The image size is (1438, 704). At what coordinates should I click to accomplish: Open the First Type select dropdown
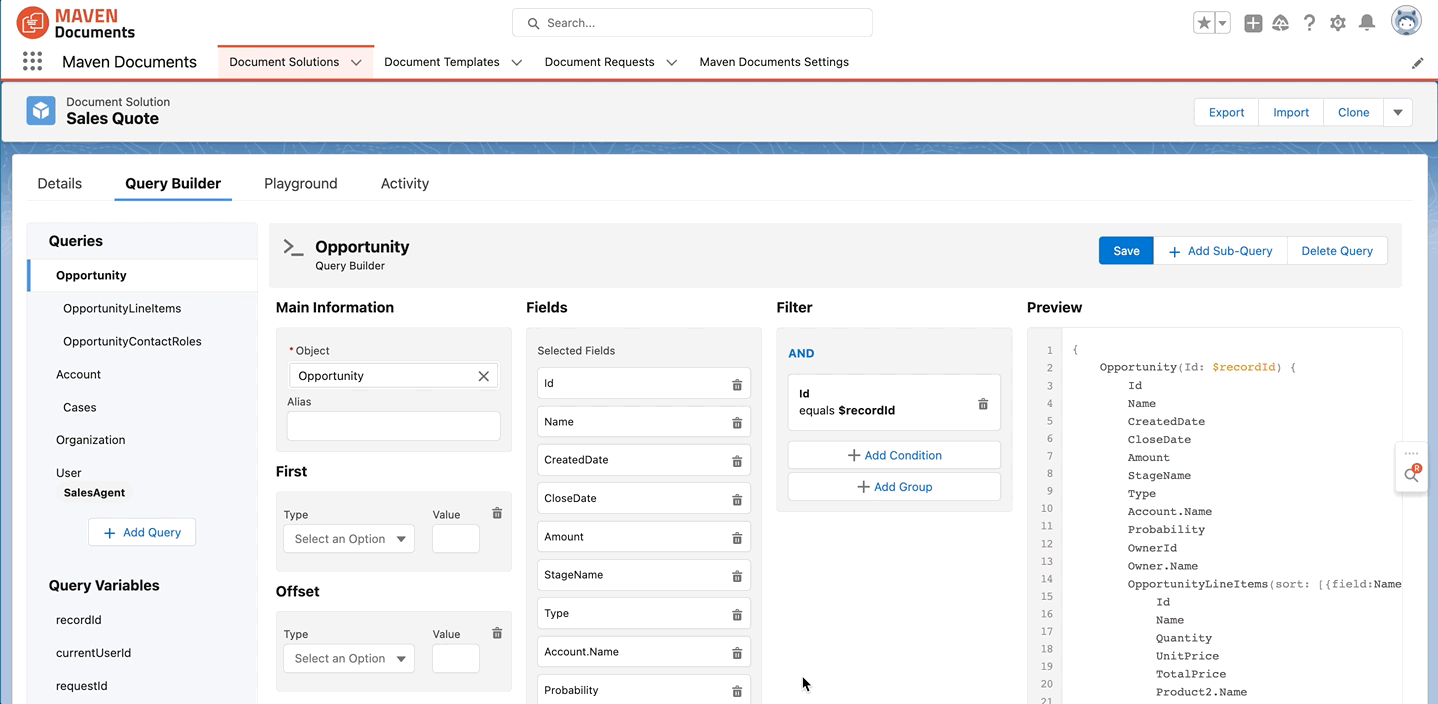coord(349,539)
